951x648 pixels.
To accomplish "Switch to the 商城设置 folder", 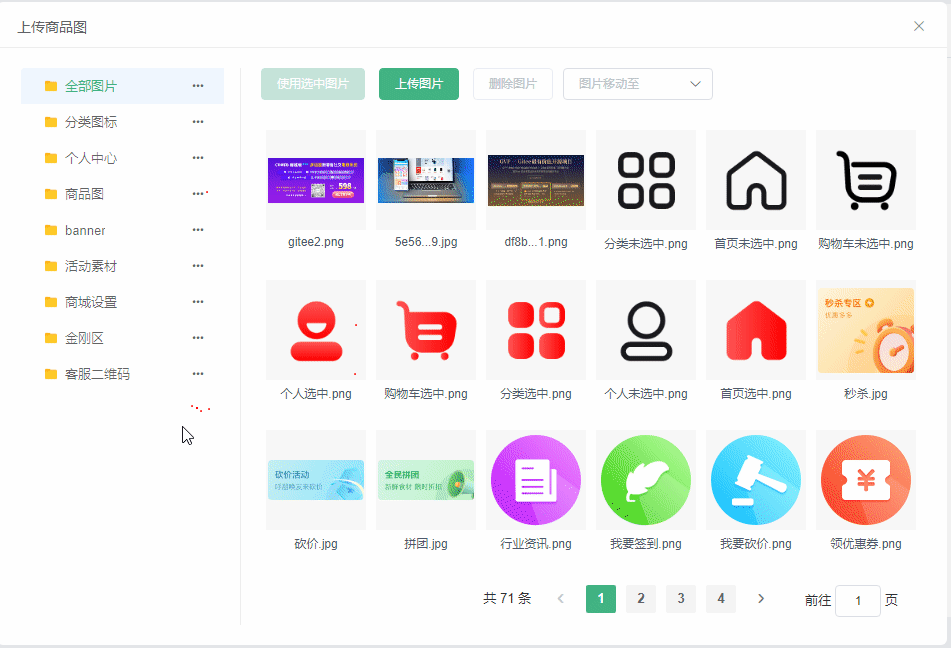I will coord(90,302).
